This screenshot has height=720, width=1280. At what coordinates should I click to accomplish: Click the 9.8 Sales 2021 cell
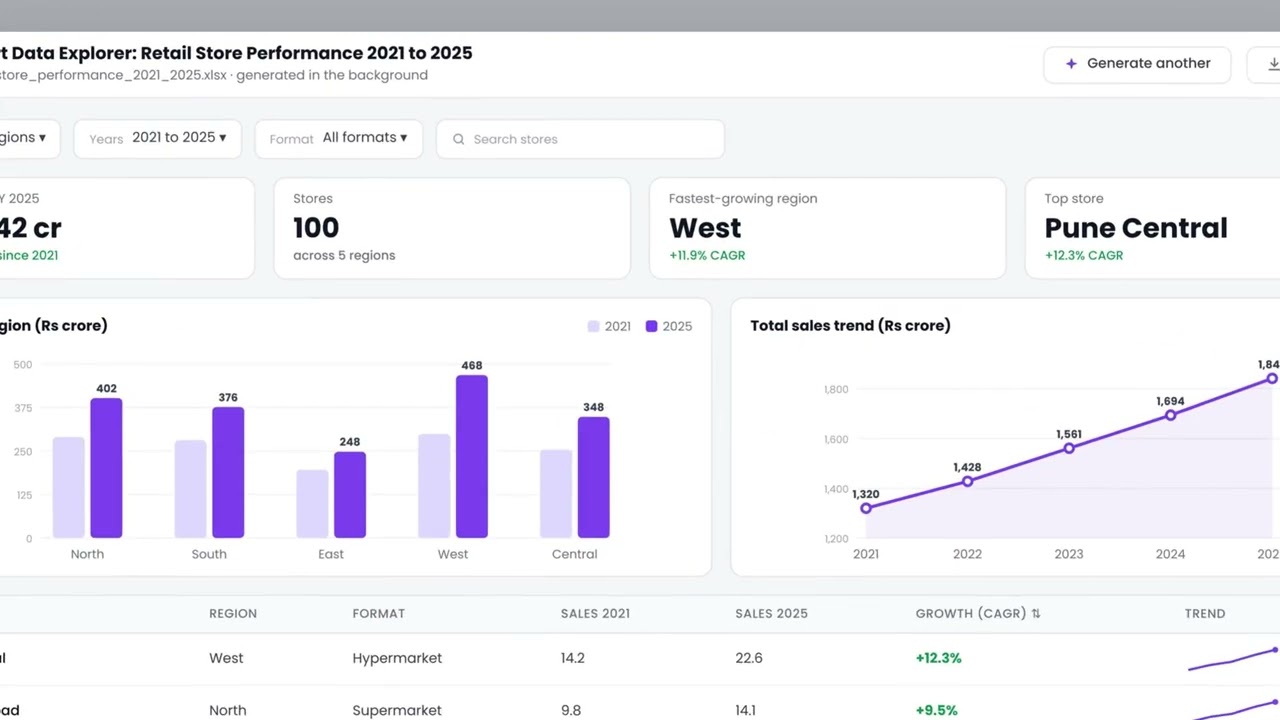(571, 710)
